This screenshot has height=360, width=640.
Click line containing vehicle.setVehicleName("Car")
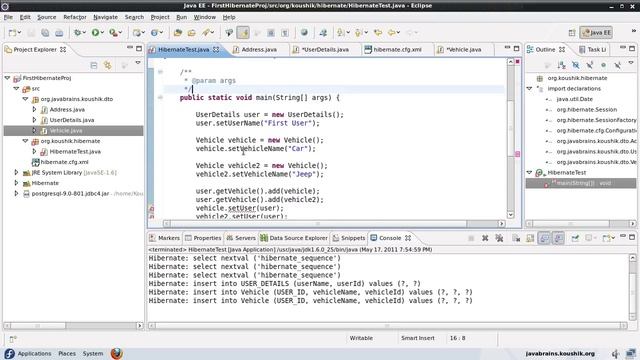click(256, 149)
